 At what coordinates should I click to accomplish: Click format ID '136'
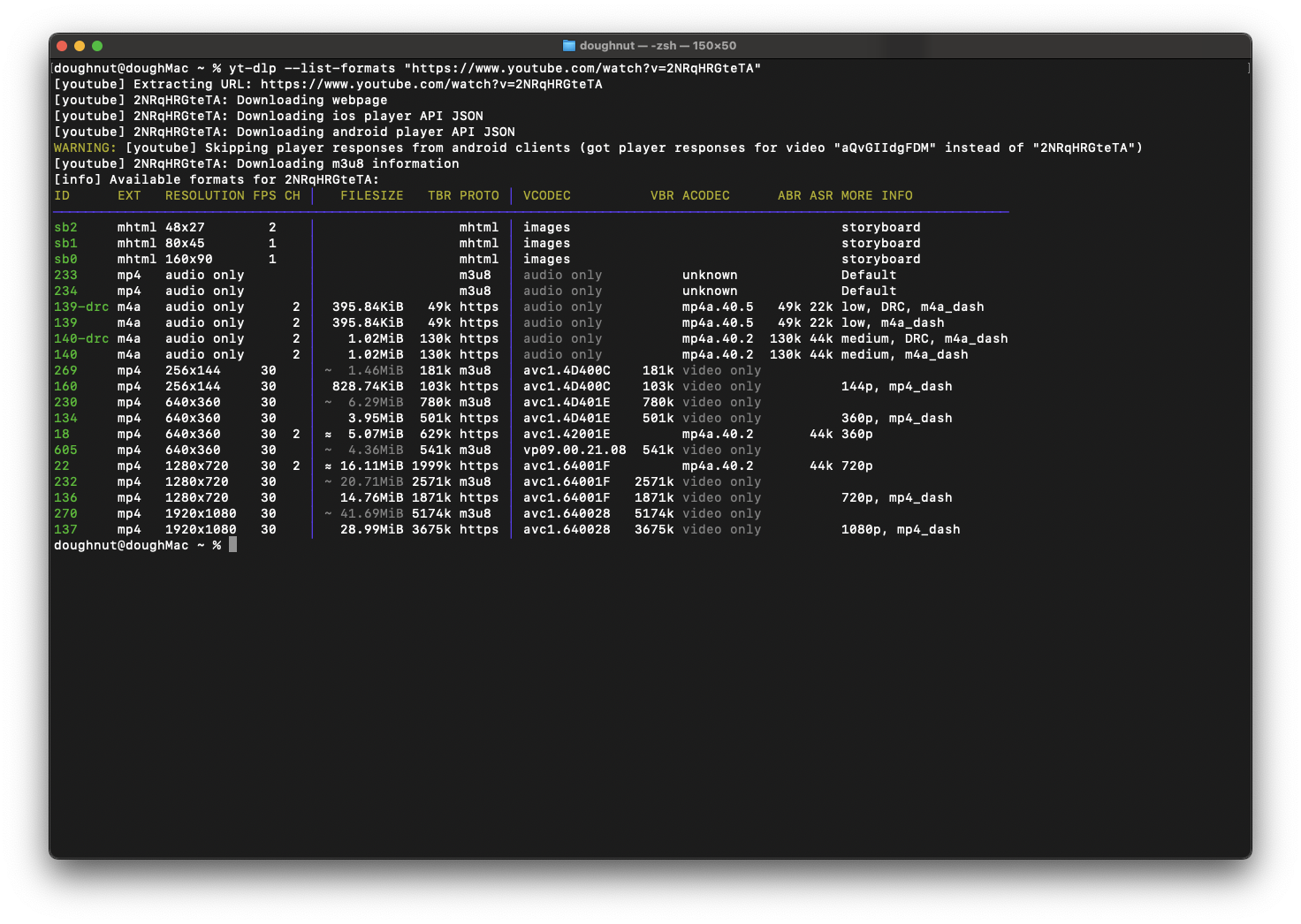pyautogui.click(x=65, y=497)
